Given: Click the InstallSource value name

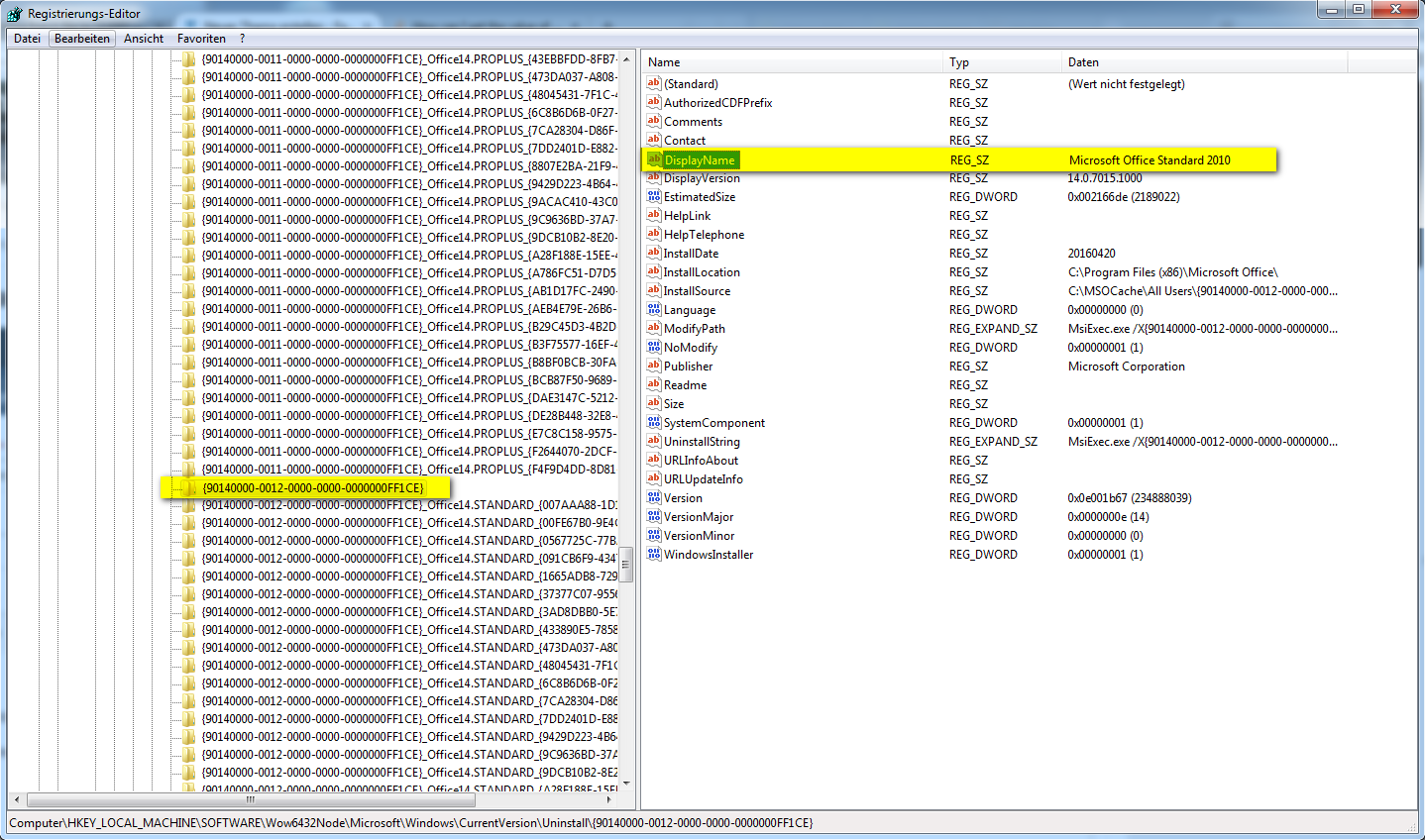Looking at the screenshot, I should (x=697, y=291).
